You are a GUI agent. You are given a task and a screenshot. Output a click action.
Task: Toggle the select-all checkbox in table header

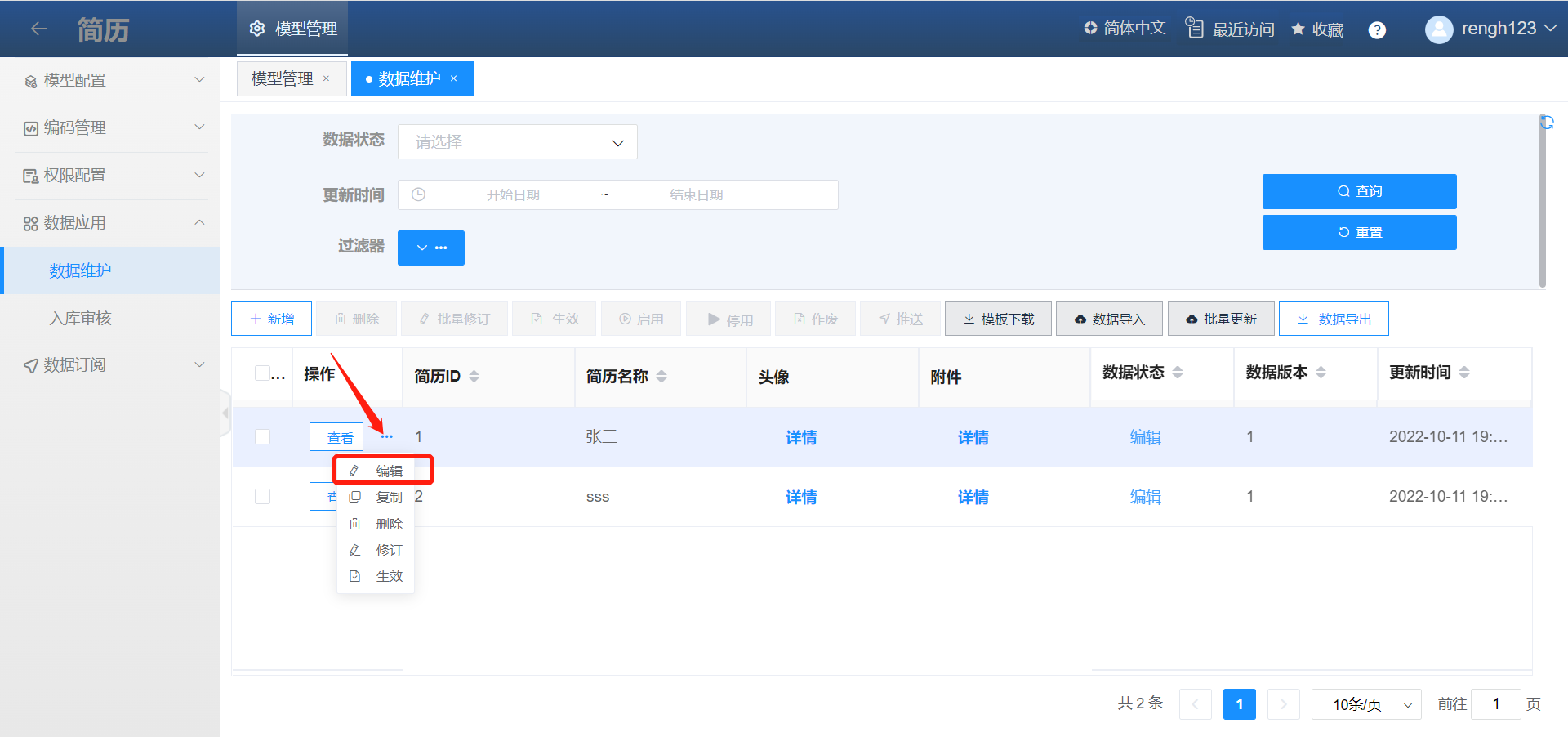click(x=262, y=373)
